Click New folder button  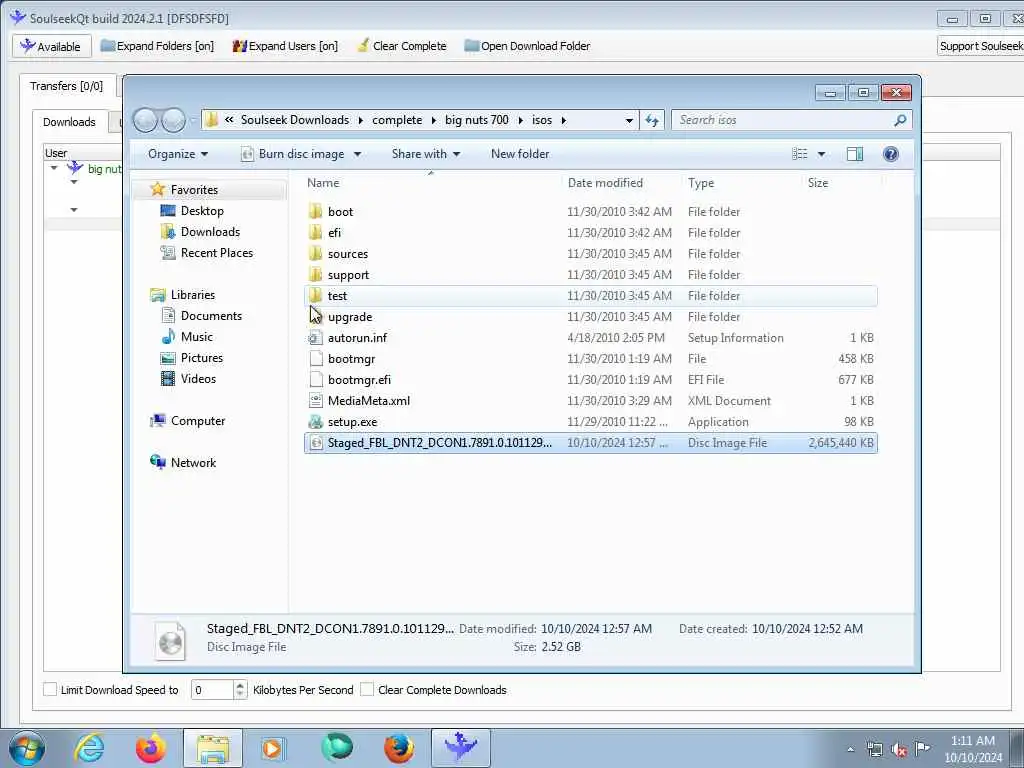[x=520, y=154]
